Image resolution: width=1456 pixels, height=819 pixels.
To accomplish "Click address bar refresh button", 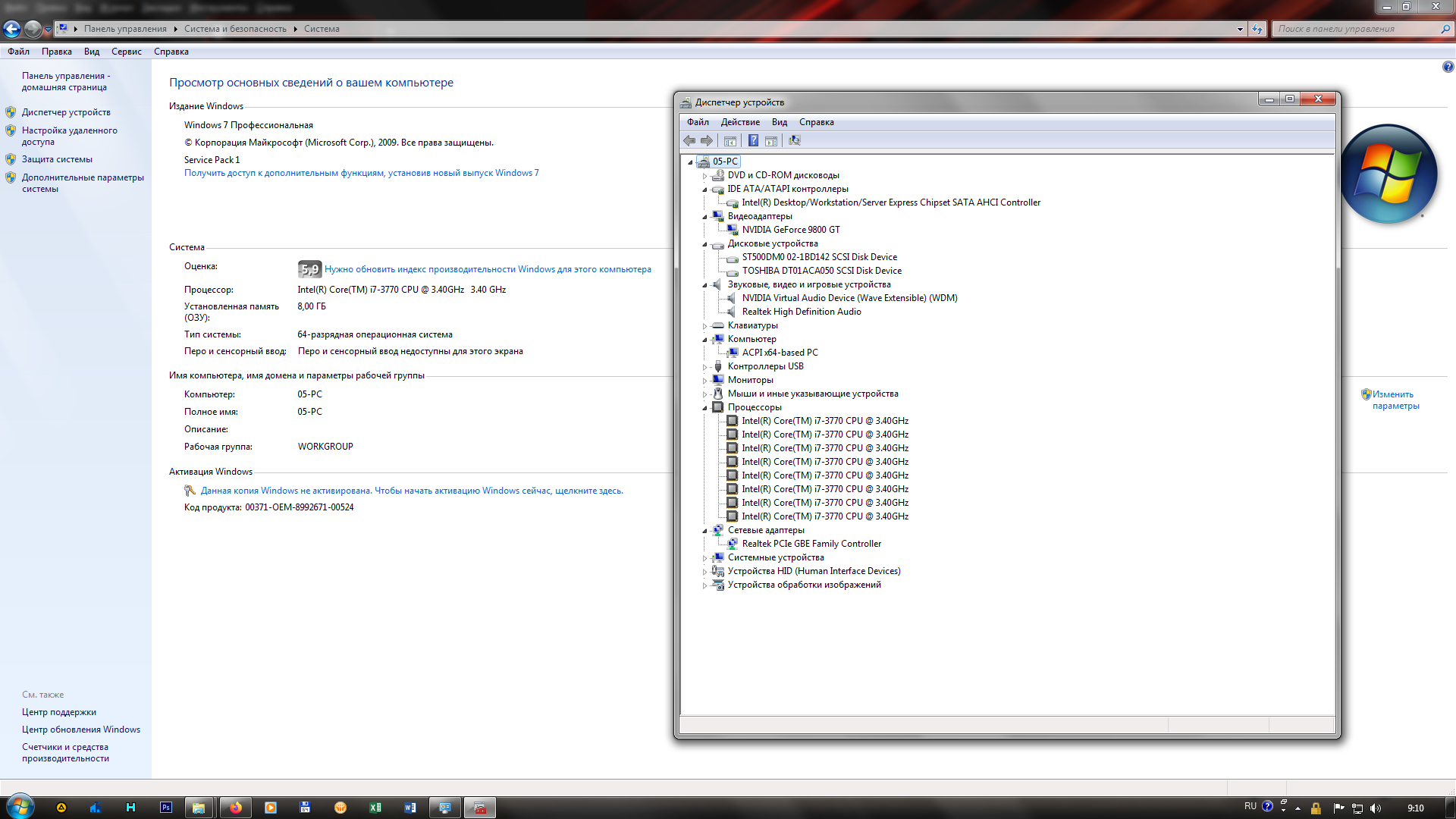I will pyautogui.click(x=1257, y=29).
